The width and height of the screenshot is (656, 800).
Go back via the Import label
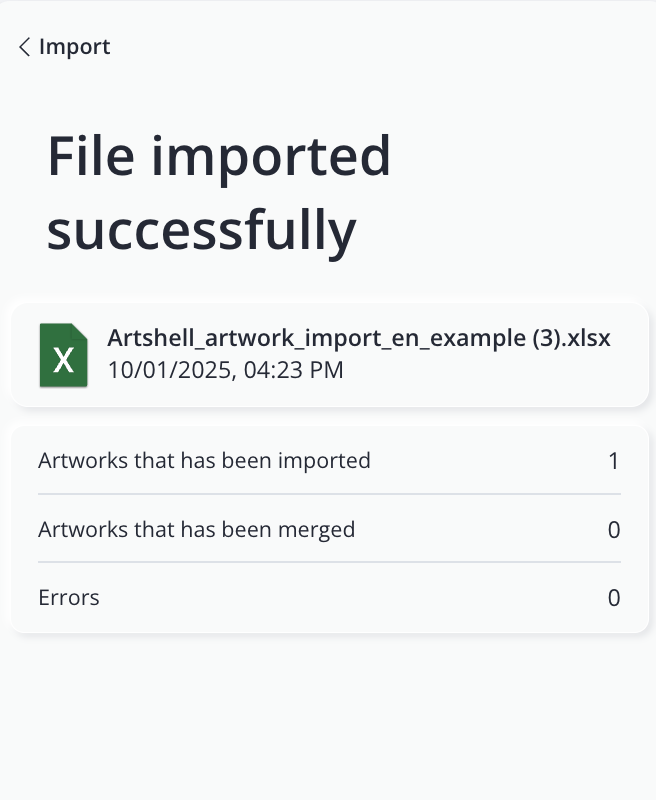[74, 47]
